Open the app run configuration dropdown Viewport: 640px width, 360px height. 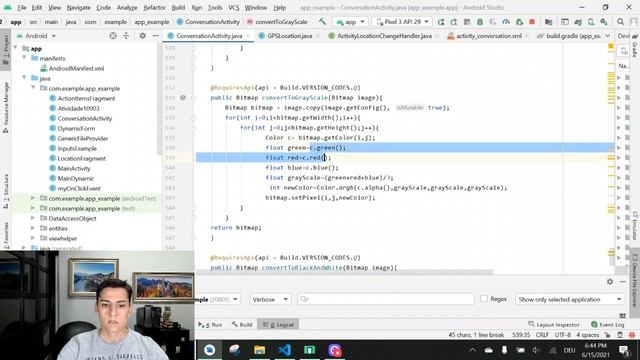click(350, 22)
